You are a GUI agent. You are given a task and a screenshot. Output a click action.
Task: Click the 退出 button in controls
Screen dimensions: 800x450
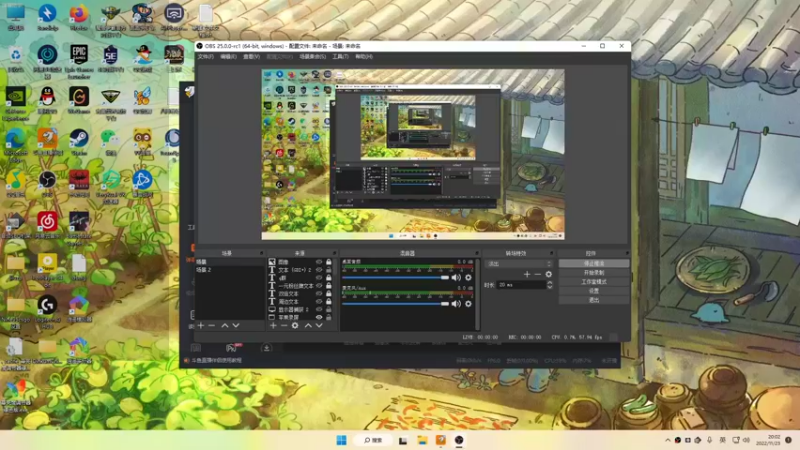594,300
